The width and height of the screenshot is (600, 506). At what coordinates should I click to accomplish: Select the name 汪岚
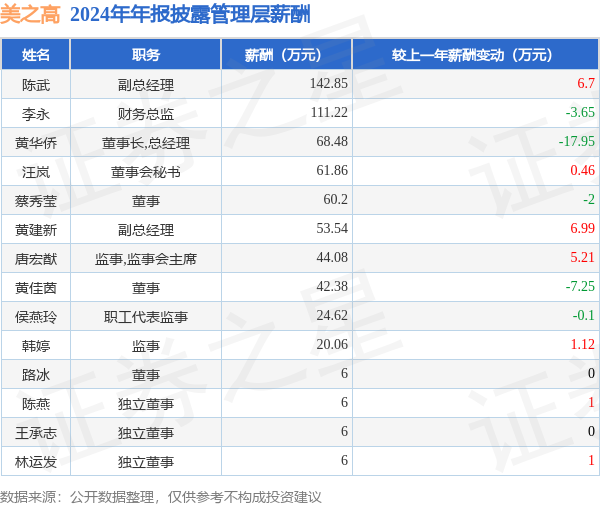pos(36,172)
